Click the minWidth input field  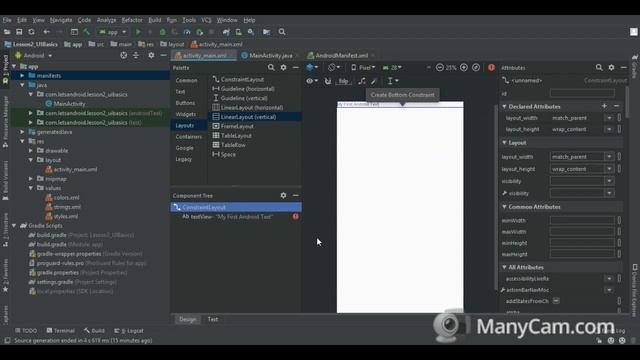pos(582,220)
